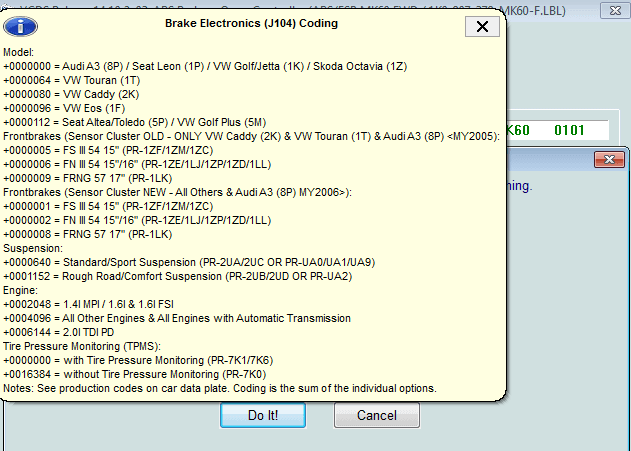Screen dimensions: 631x451
Task: Select the 'Frontbrakes (Sensor Cluster OLD' heading
Action: (x=252, y=136)
